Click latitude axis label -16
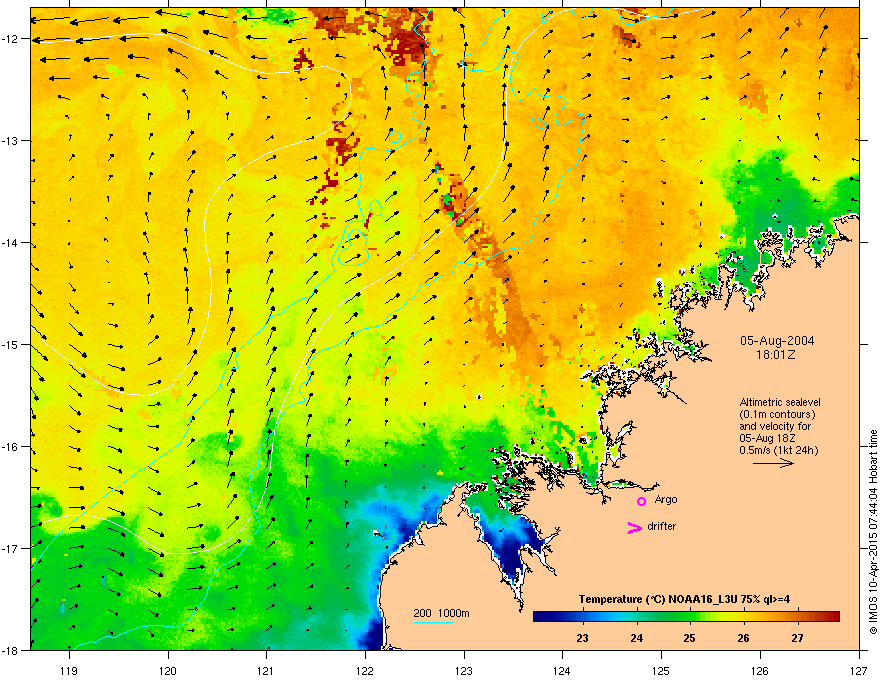The width and height of the screenshot is (880, 680). pyautogui.click(x=11, y=446)
